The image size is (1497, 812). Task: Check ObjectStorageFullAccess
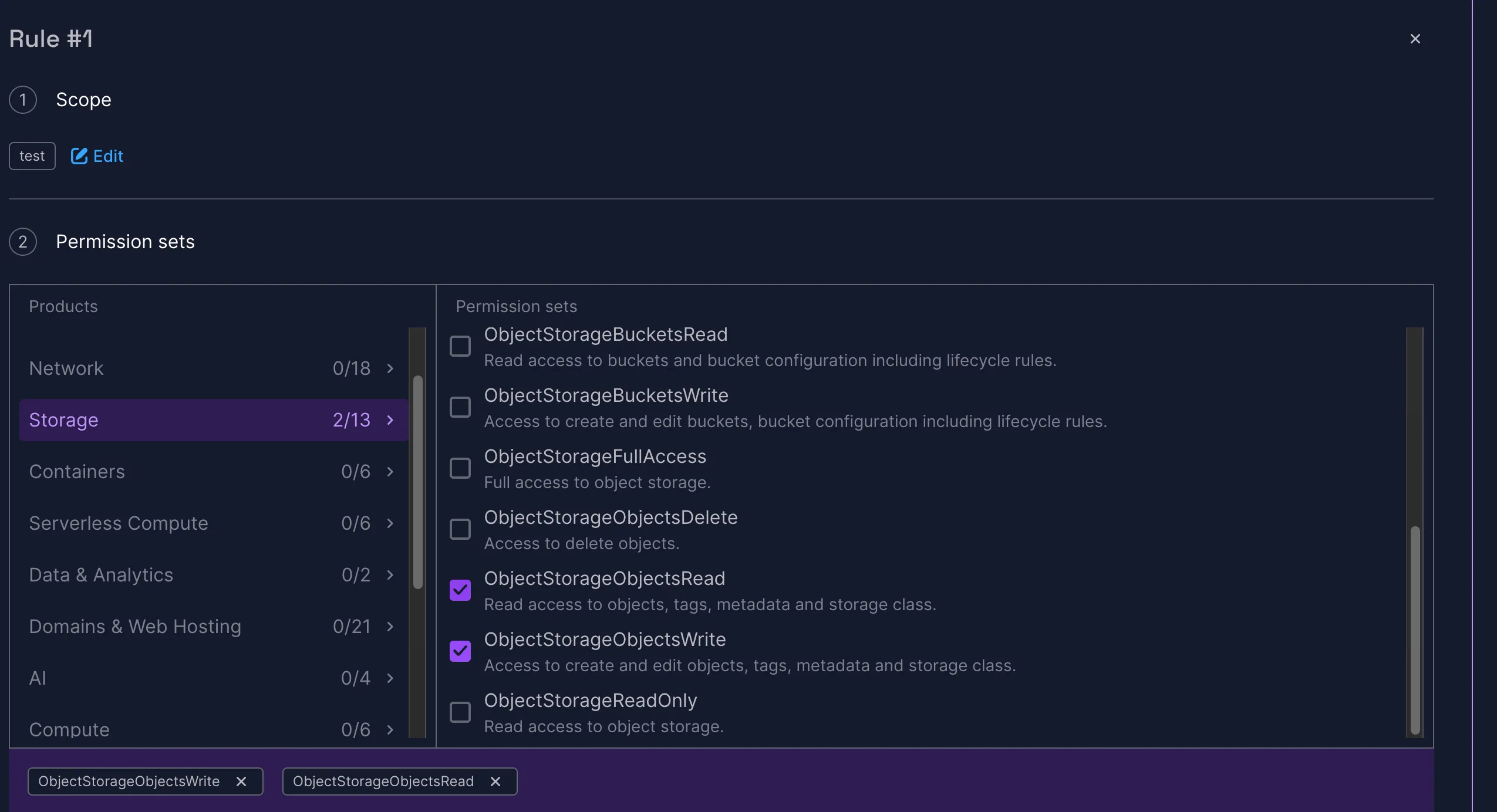tap(460, 468)
